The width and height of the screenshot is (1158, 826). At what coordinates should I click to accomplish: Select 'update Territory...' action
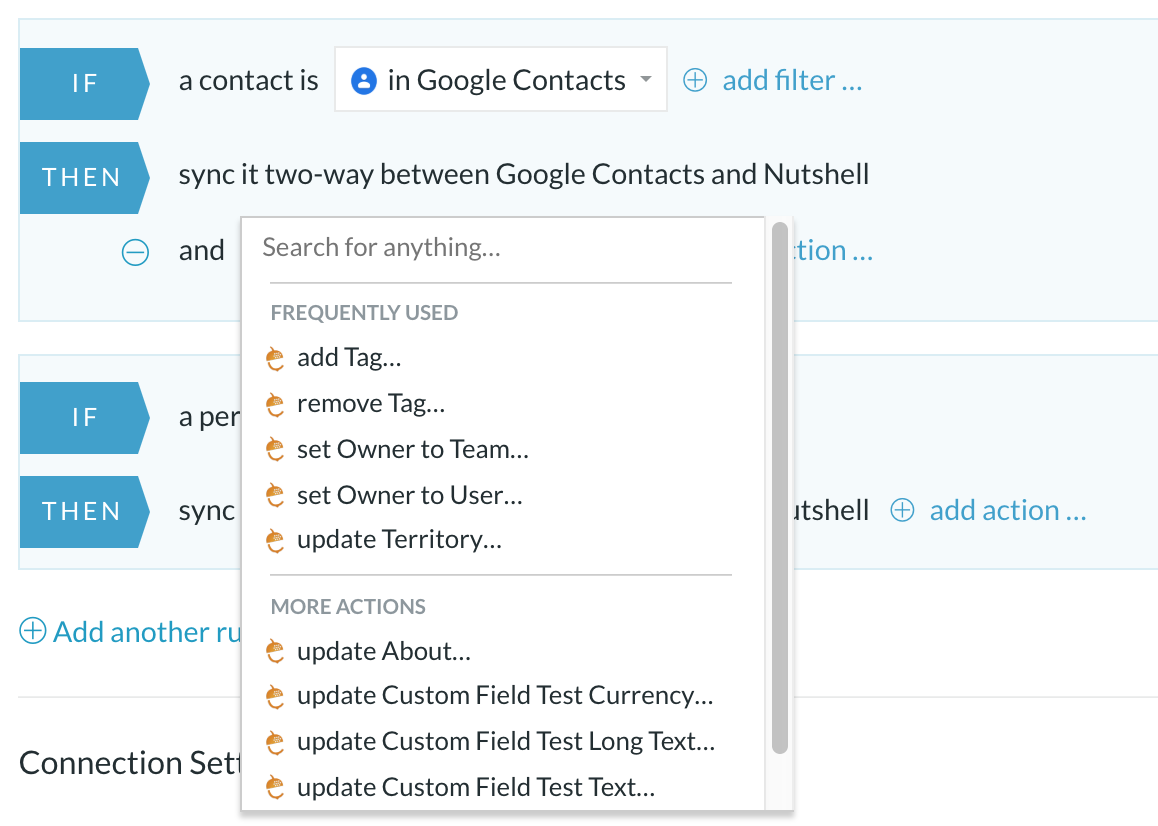(399, 540)
